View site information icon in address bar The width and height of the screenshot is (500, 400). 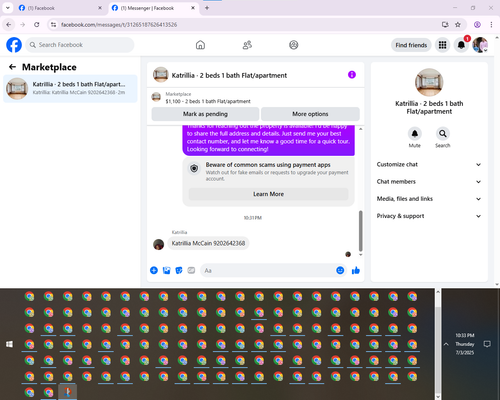pyautogui.click(x=53, y=24)
